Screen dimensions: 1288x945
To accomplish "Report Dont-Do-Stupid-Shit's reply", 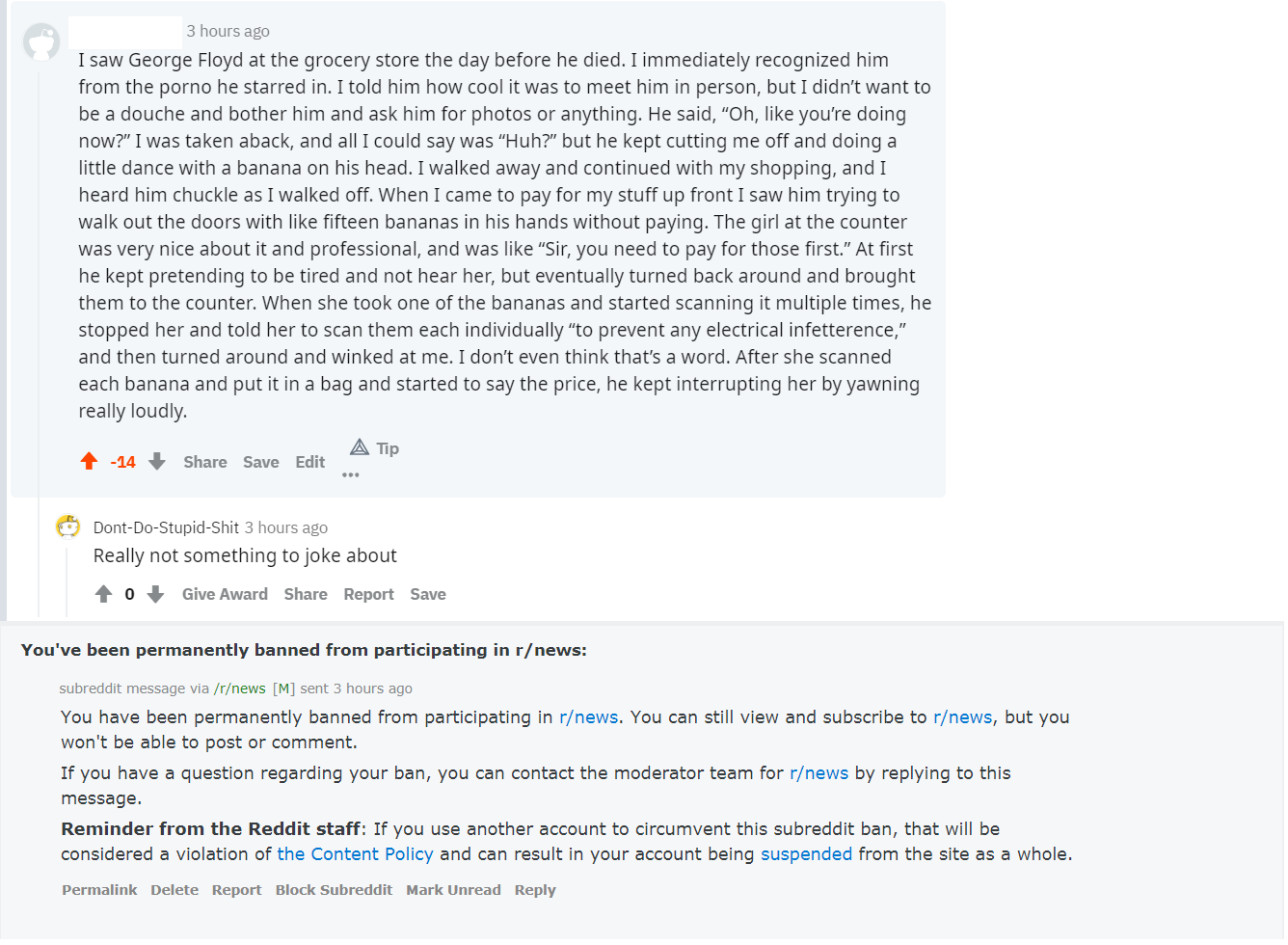I will click(368, 594).
